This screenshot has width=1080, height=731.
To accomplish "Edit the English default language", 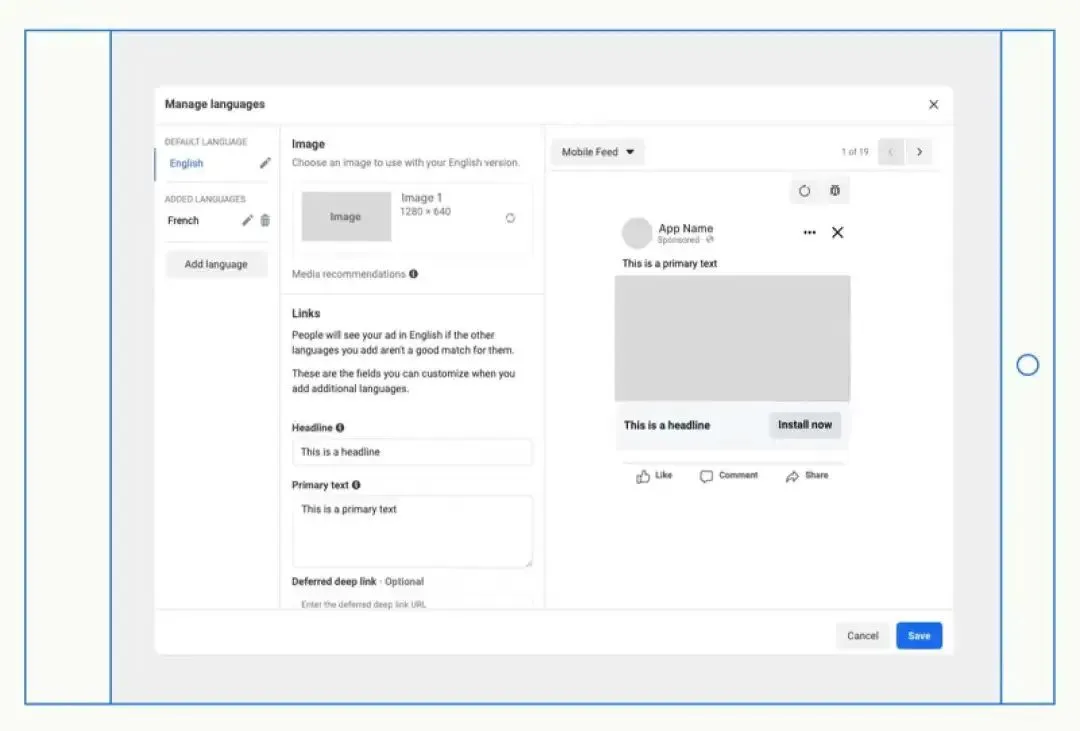I will pos(265,163).
